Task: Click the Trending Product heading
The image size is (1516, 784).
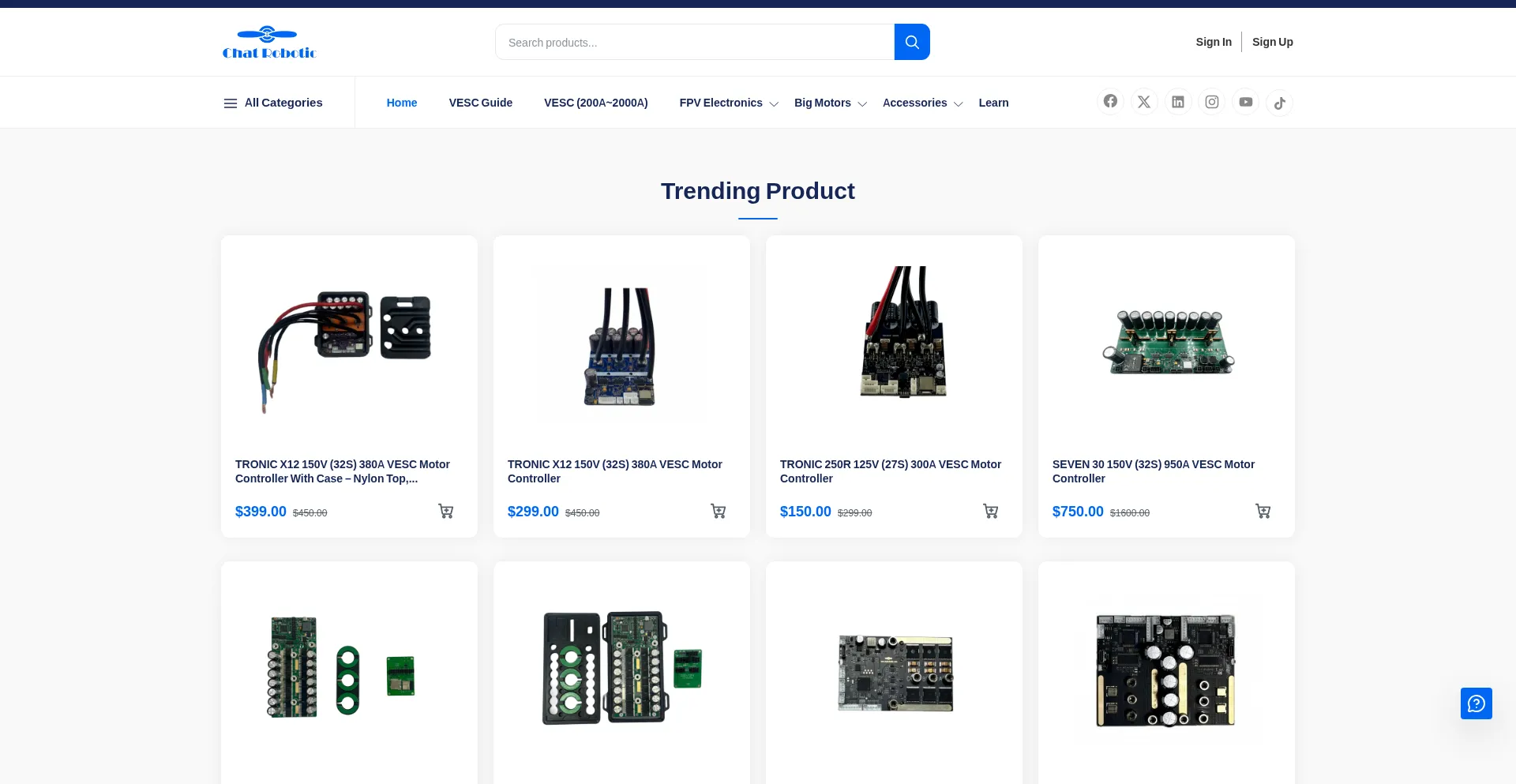Action: pyautogui.click(x=758, y=191)
